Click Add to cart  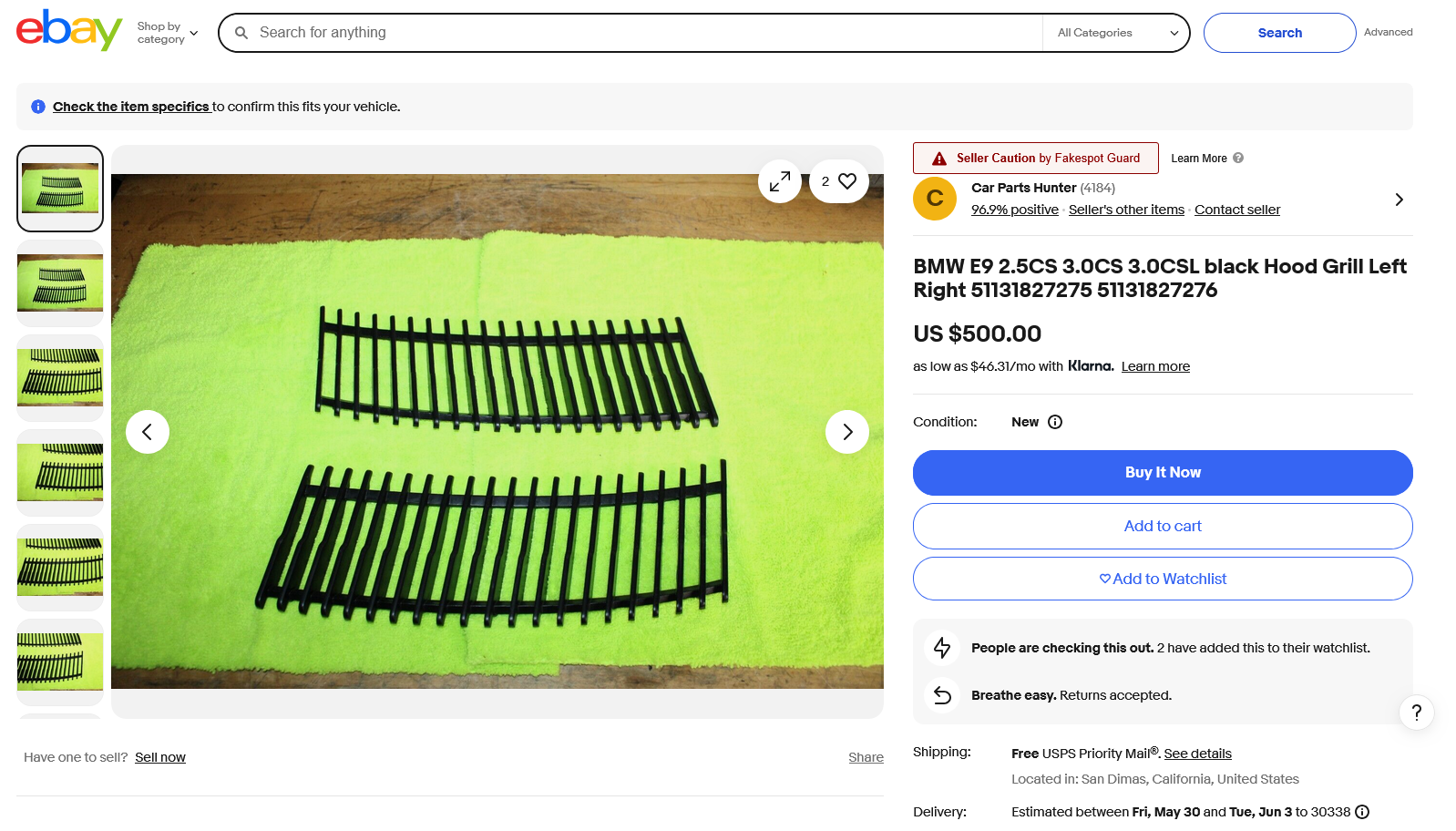1163,526
